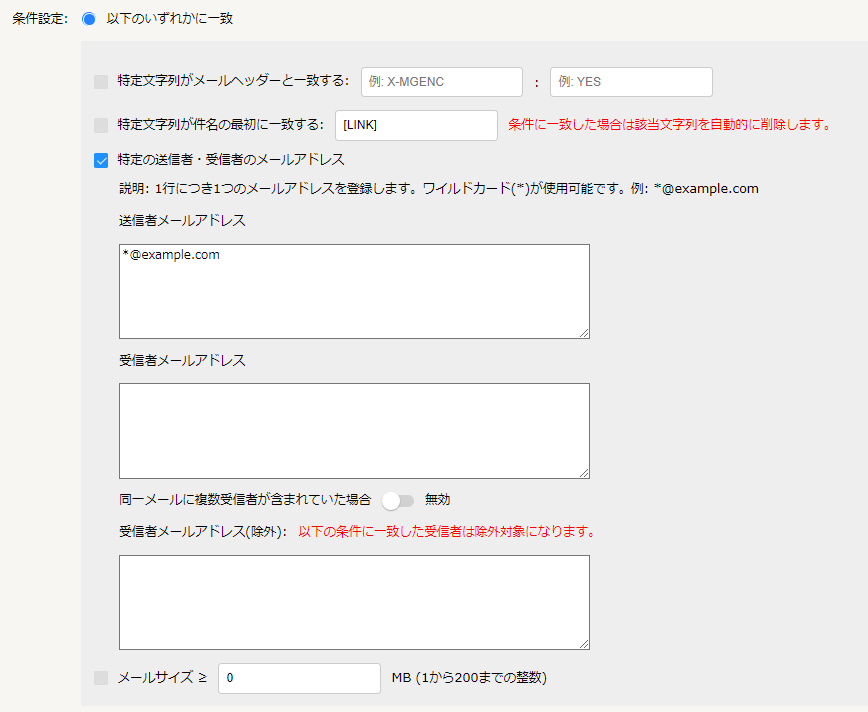868x712 pixels.
Task: Check the メールサイズ checkbox
Action: point(101,678)
